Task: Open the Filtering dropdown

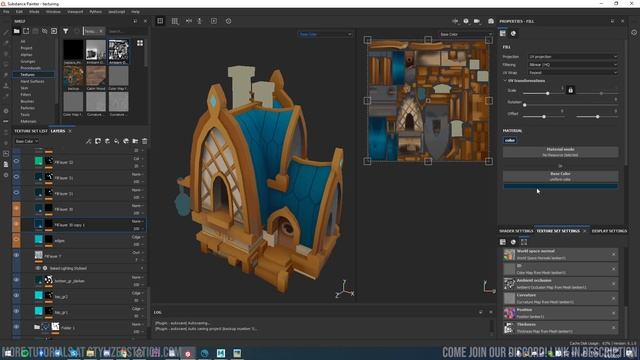Action: [x=573, y=64]
